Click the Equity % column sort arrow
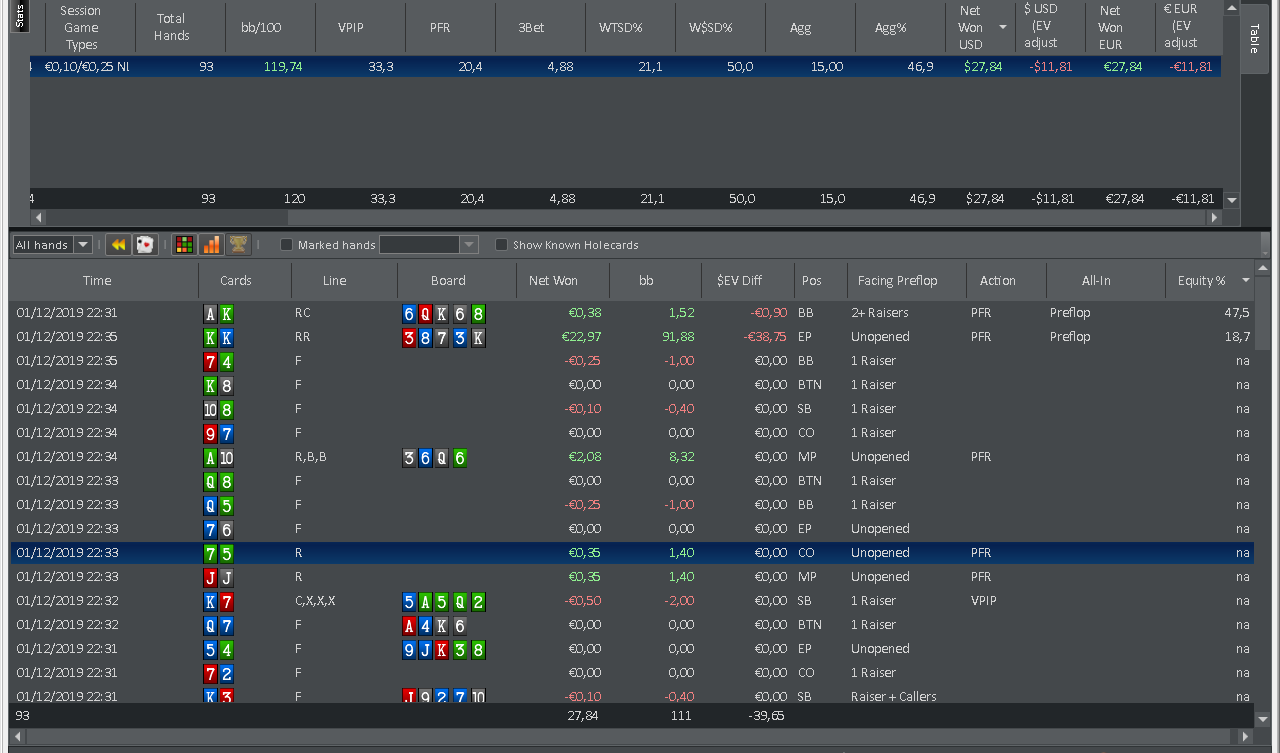The height and width of the screenshot is (753, 1280). coord(1246,280)
